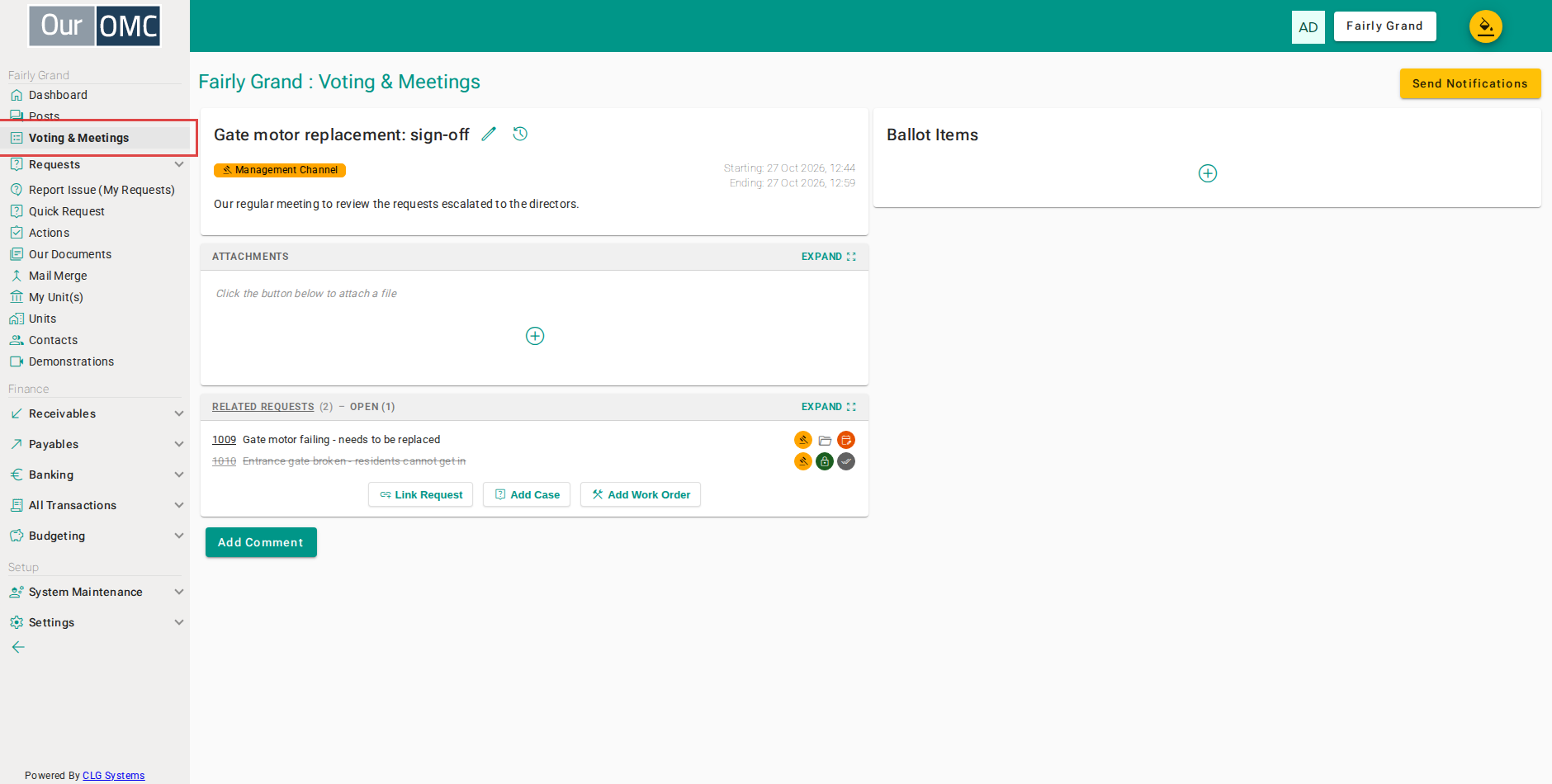Click Add Case button
Image resolution: width=1552 pixels, height=784 pixels.
click(527, 494)
